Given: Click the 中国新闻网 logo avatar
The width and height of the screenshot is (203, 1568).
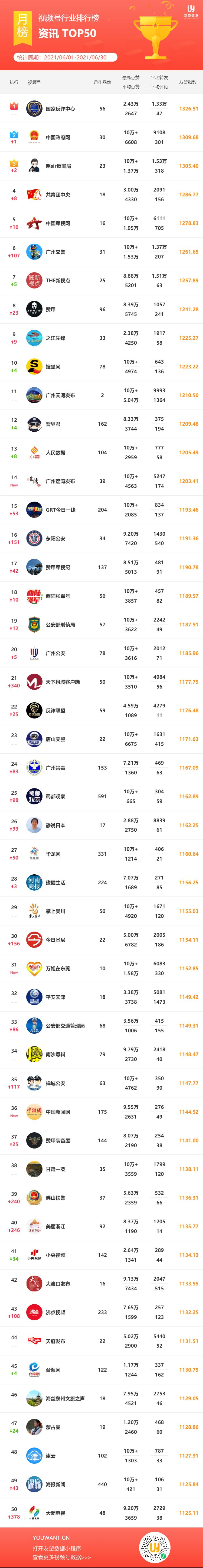Looking at the screenshot, I should point(34,1112).
